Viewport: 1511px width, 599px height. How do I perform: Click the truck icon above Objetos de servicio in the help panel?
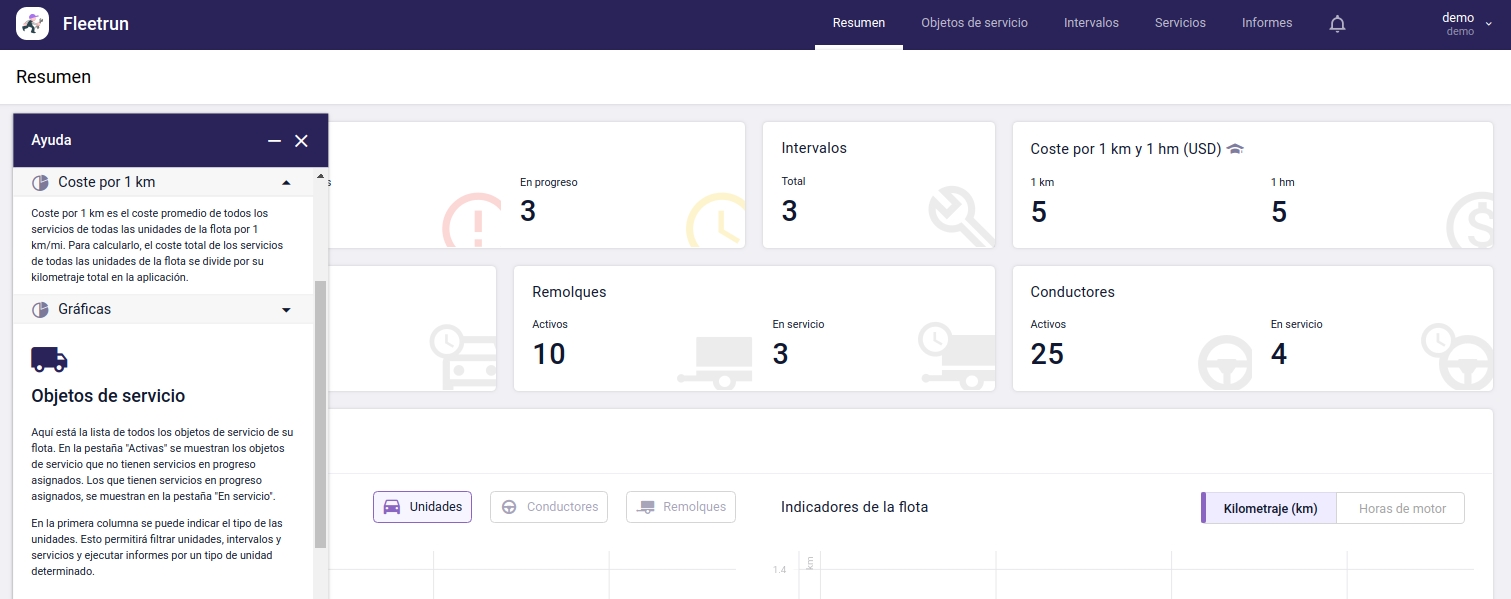[49, 359]
